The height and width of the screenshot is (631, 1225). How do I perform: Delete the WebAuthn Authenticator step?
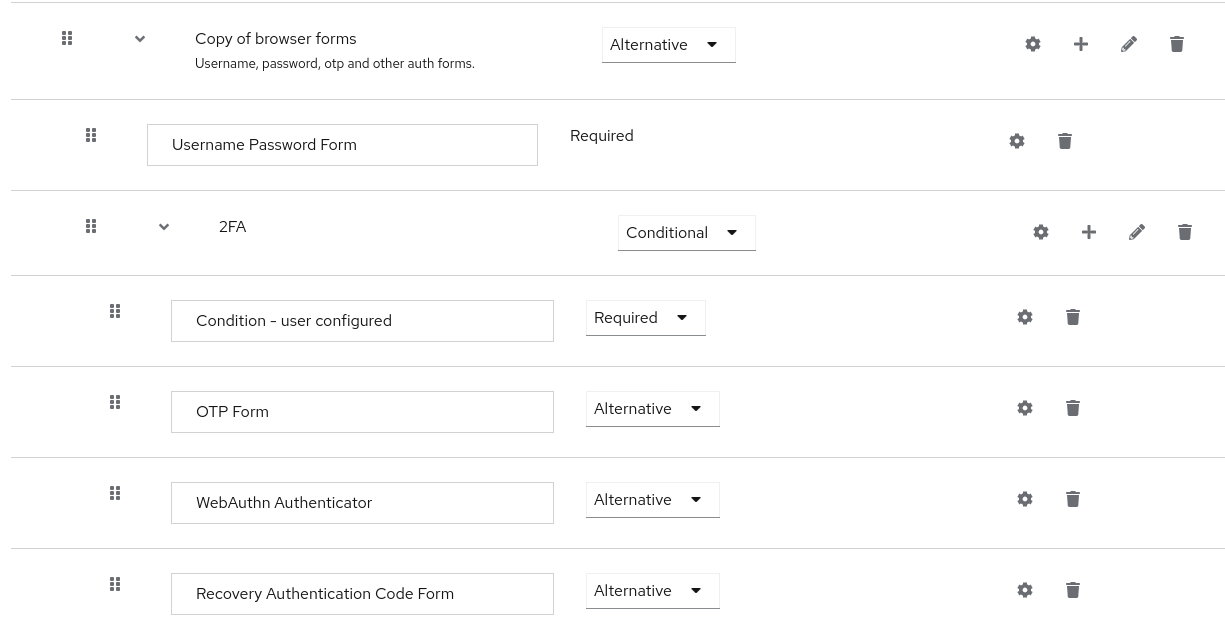[1073, 499]
